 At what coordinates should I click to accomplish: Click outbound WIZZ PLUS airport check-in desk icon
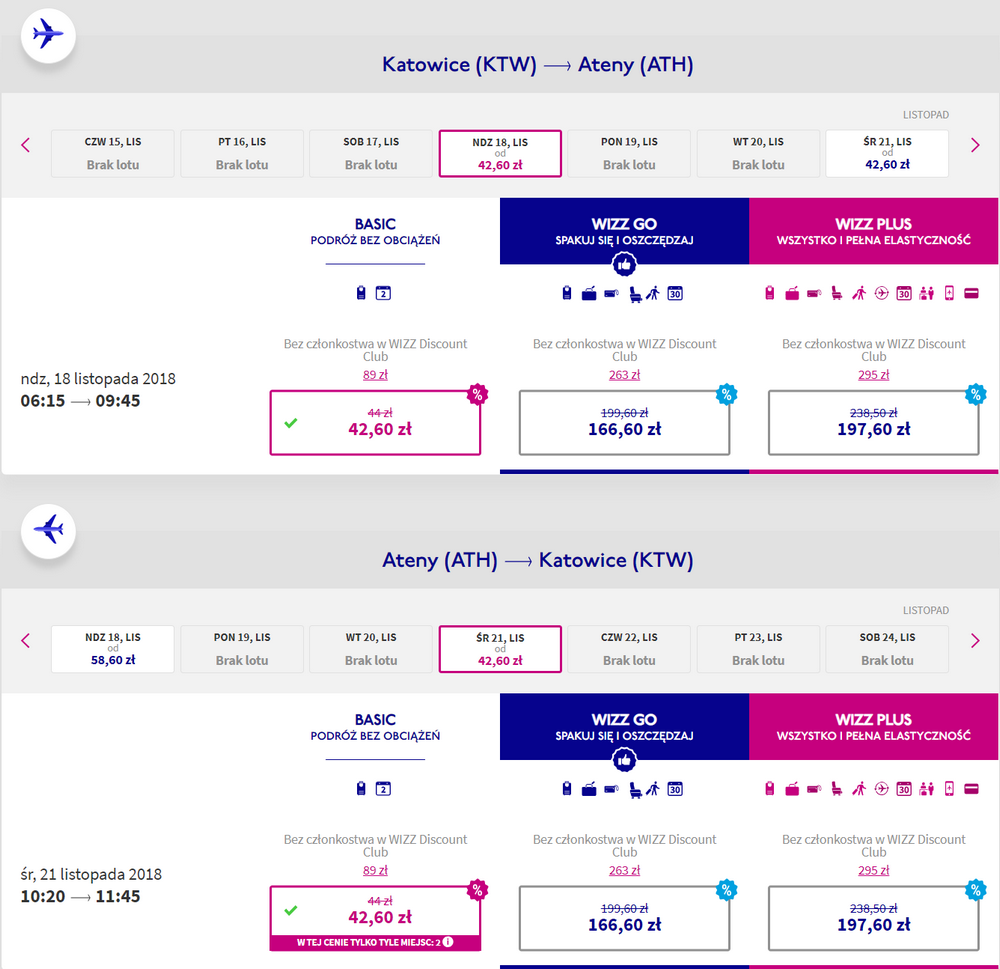point(927,293)
